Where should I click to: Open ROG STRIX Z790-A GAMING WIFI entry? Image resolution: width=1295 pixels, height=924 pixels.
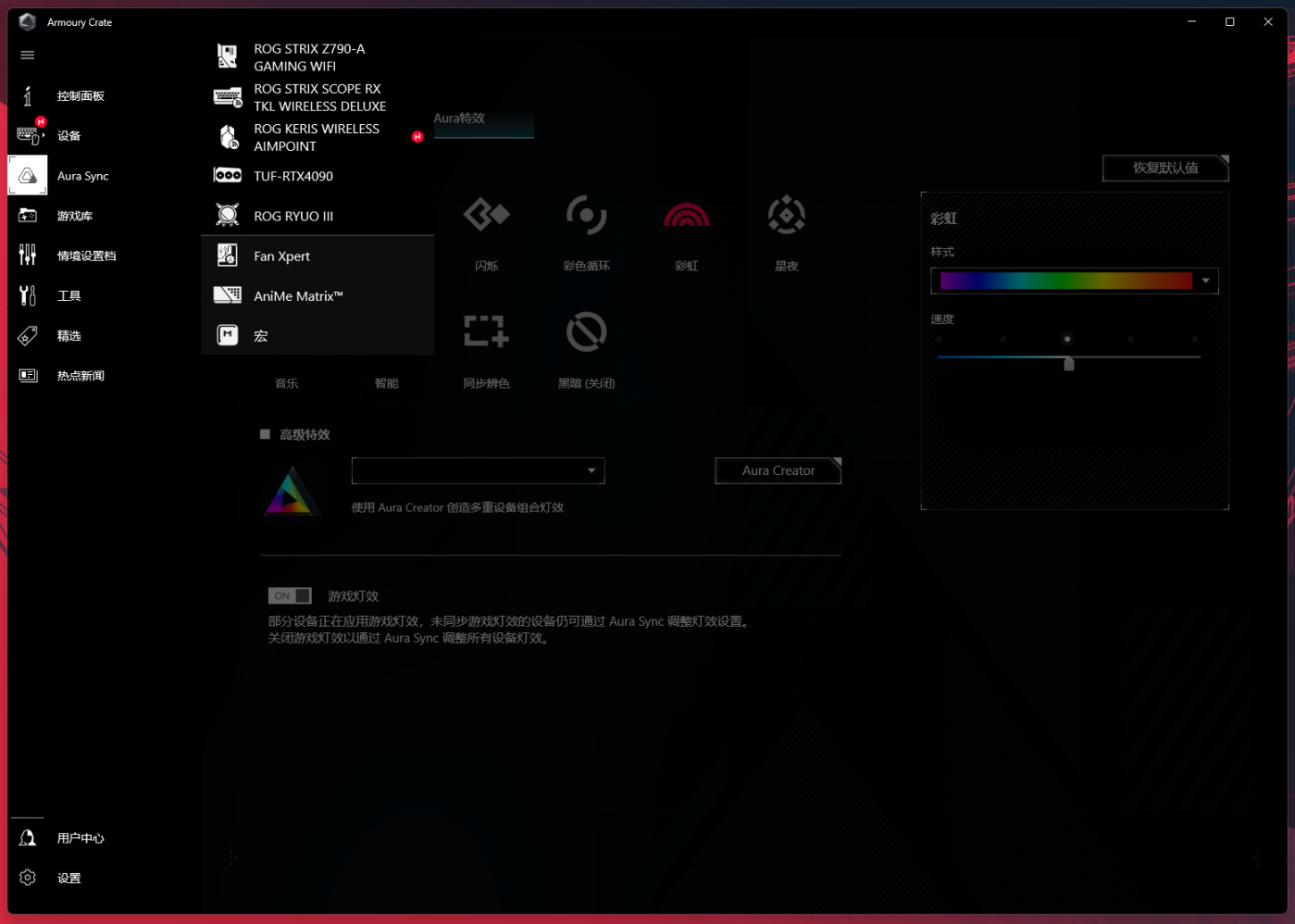[x=318, y=57]
